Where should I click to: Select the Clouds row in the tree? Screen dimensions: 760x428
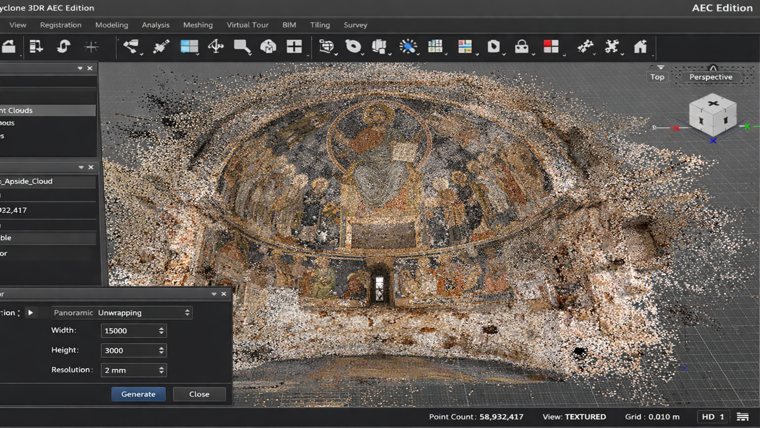48,111
